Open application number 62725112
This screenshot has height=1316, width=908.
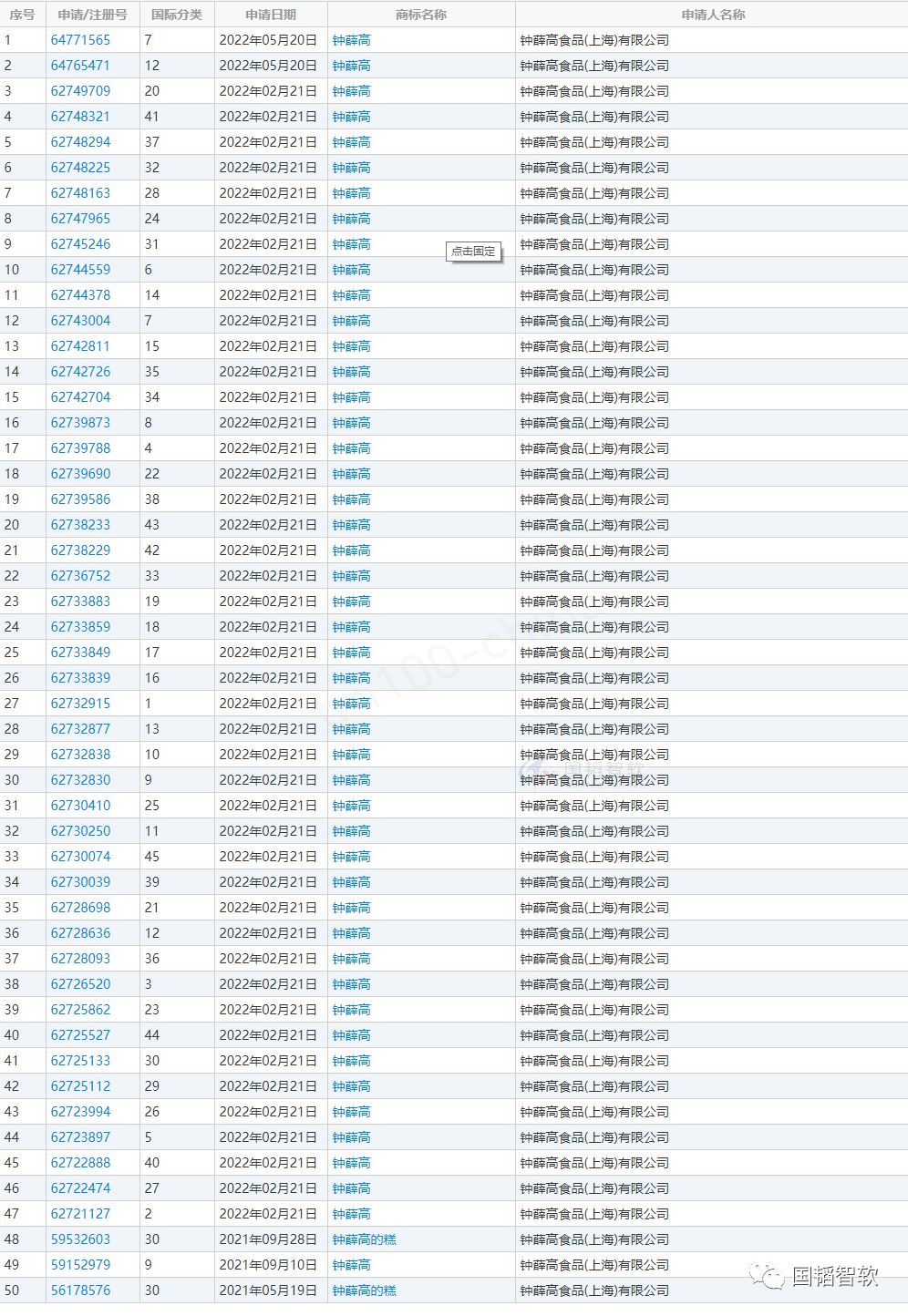coord(80,1086)
